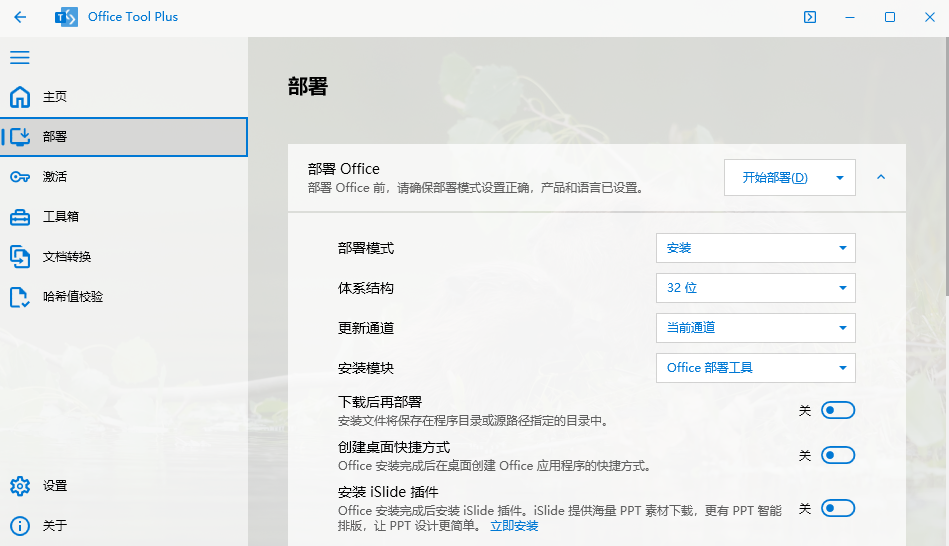Open the 关于 page
Screen dimensions: 949x546
tap(124, 525)
